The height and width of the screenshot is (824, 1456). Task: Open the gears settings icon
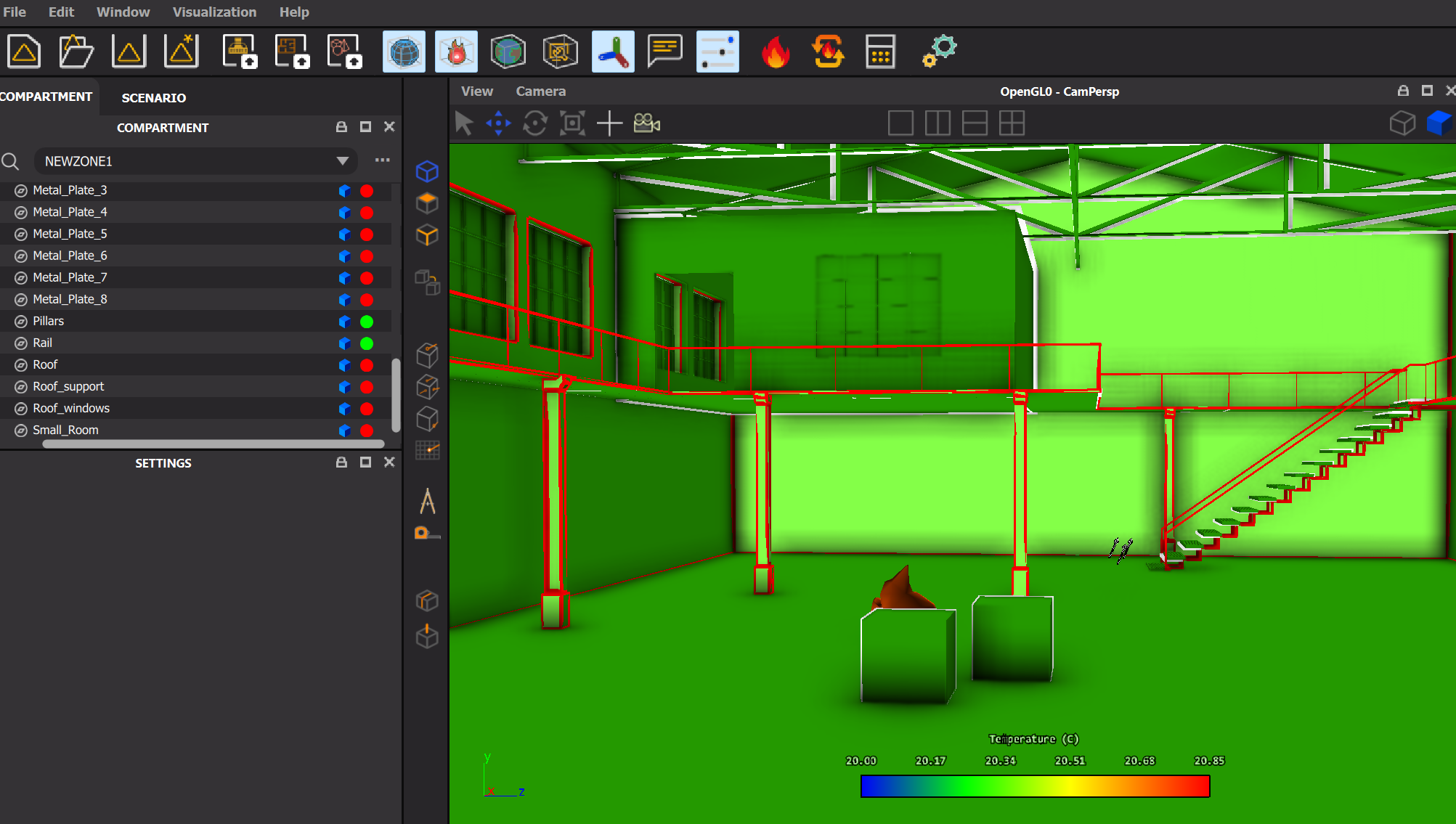(x=939, y=52)
